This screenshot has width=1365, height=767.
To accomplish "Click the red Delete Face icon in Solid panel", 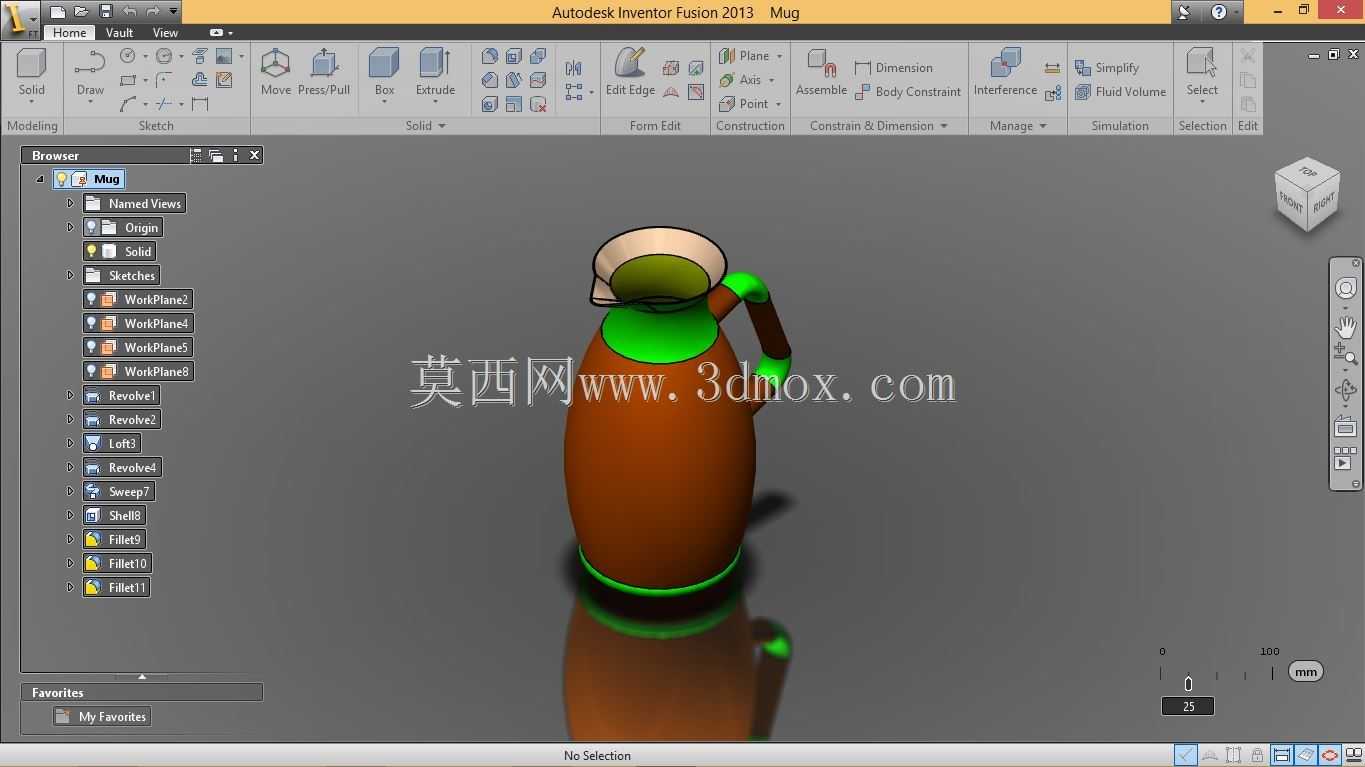I will [x=538, y=104].
